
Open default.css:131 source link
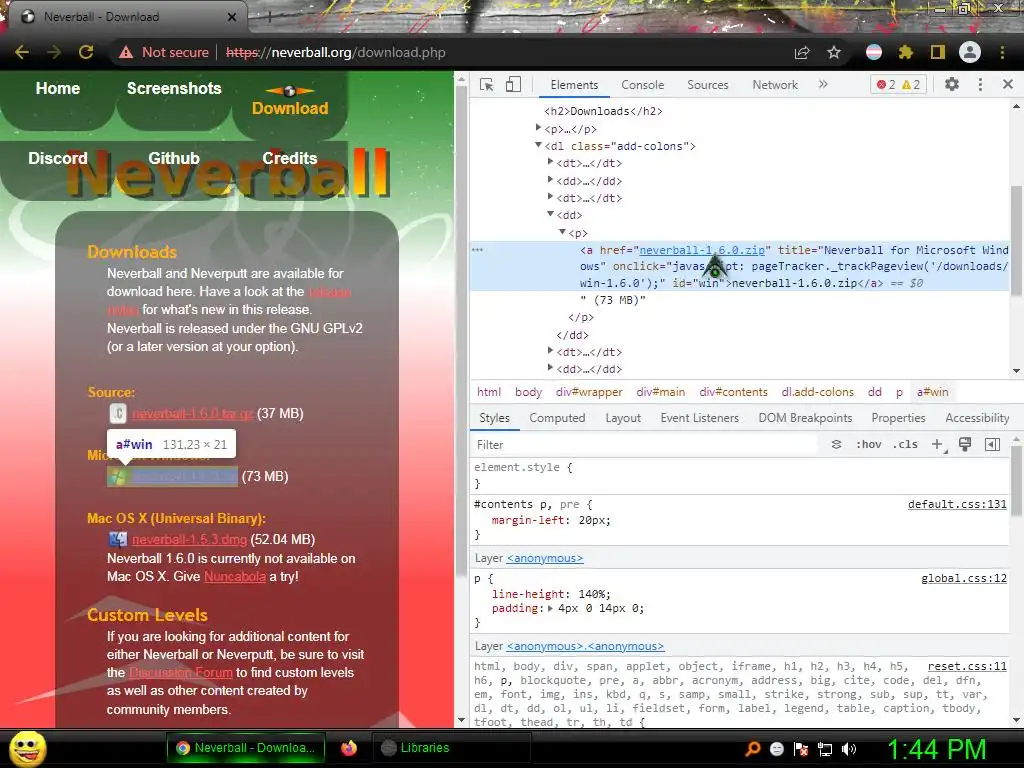[957, 504]
